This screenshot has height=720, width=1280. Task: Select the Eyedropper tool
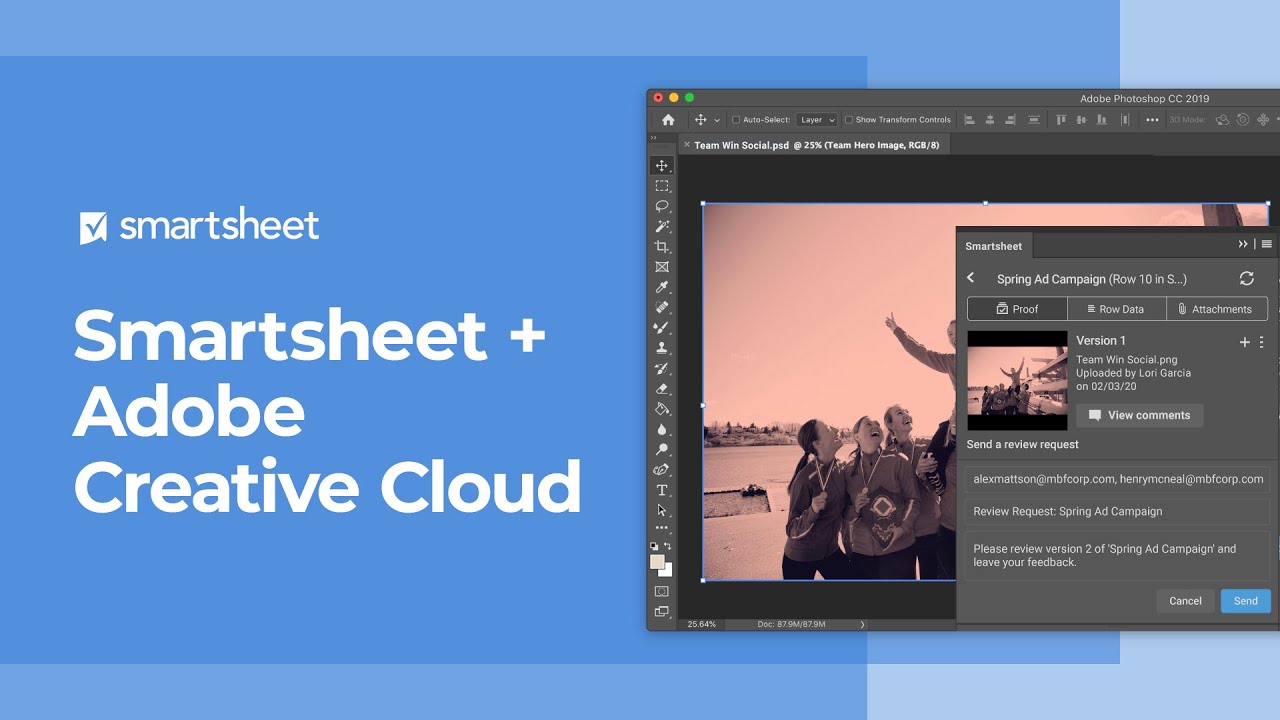click(662, 288)
